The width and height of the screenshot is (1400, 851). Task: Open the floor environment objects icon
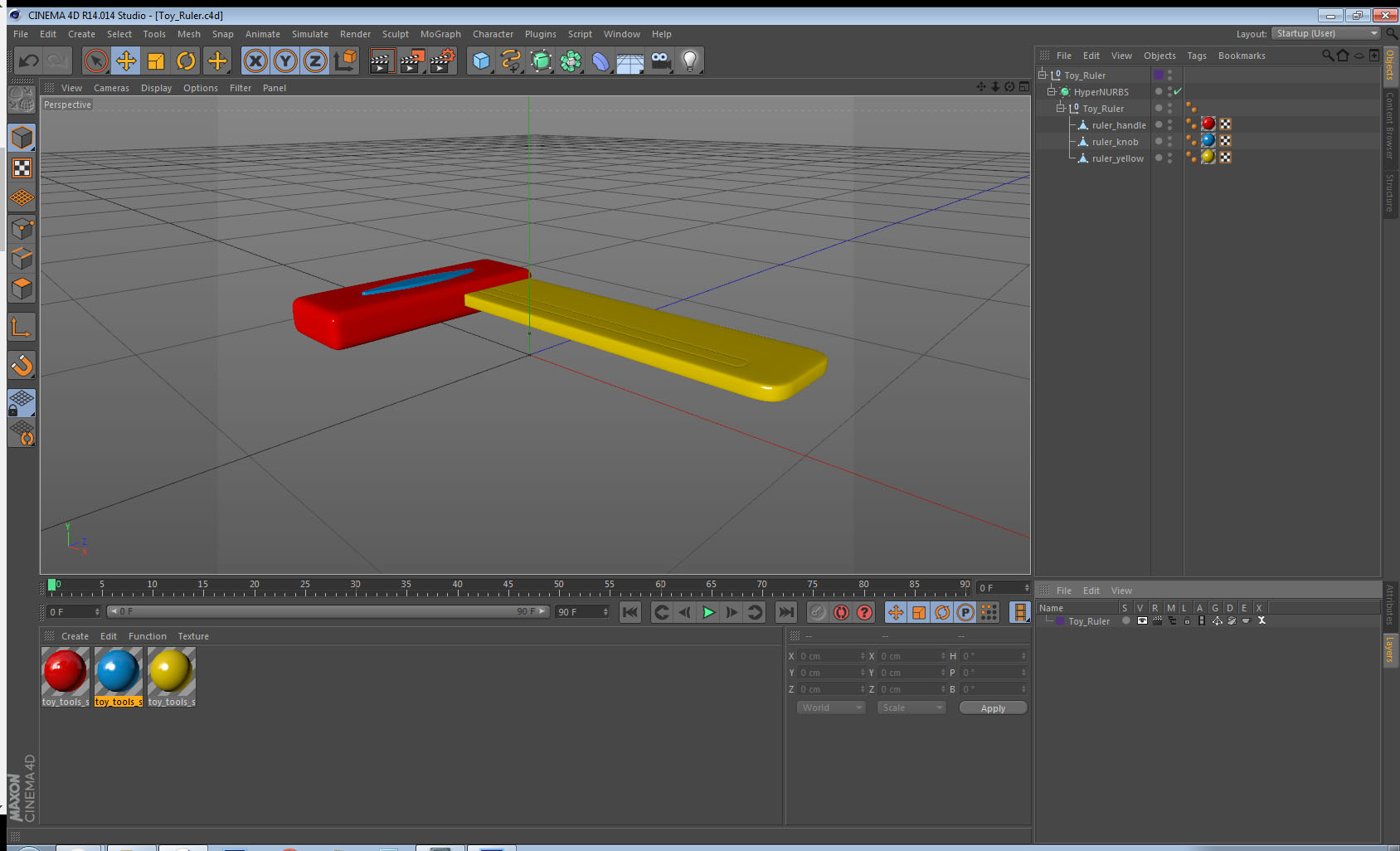pyautogui.click(x=630, y=61)
